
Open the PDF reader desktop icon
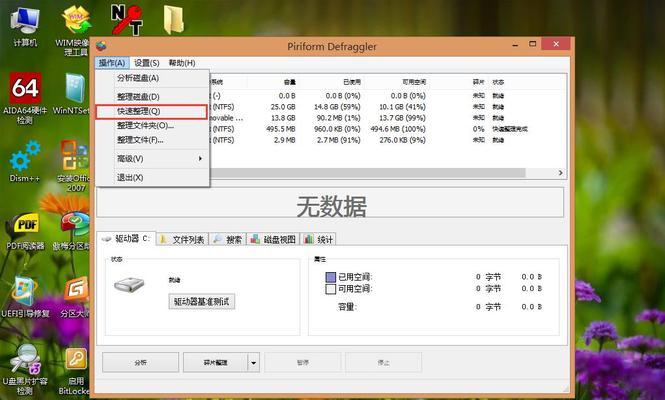[x=24, y=226]
